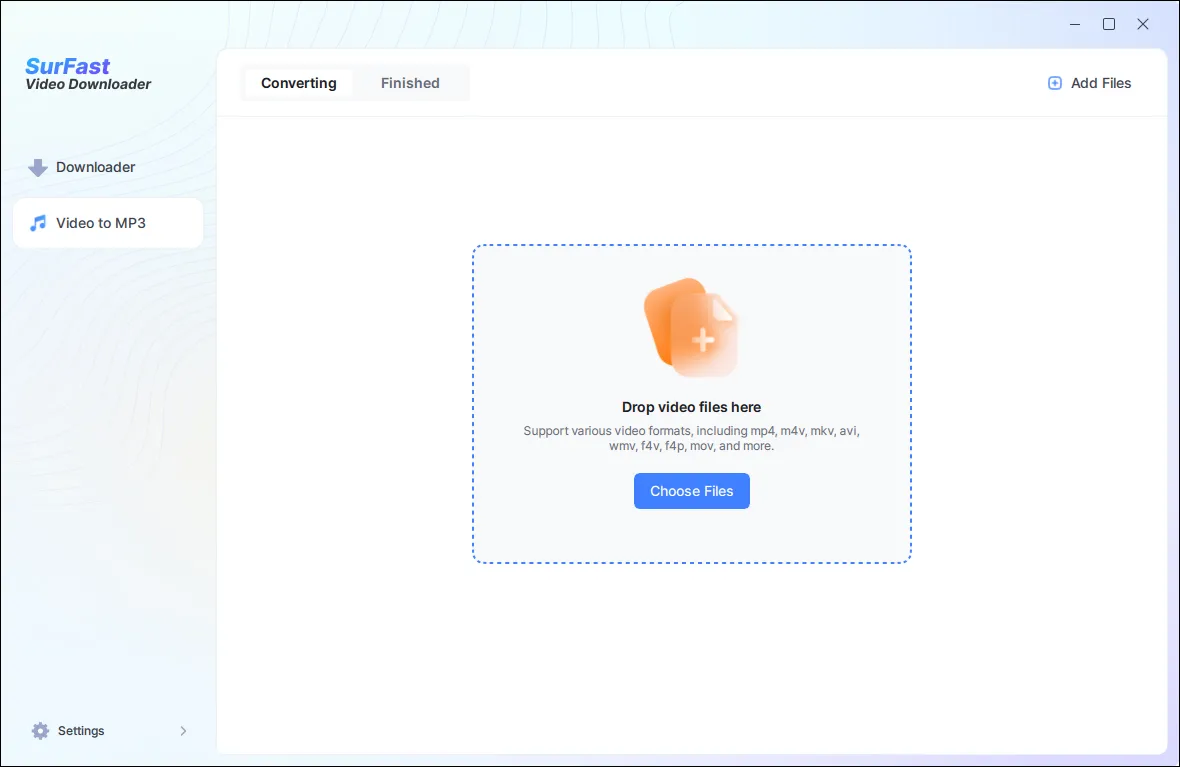This screenshot has width=1180, height=767.
Task: Click the plus icon beside Add Files
Action: point(1054,83)
